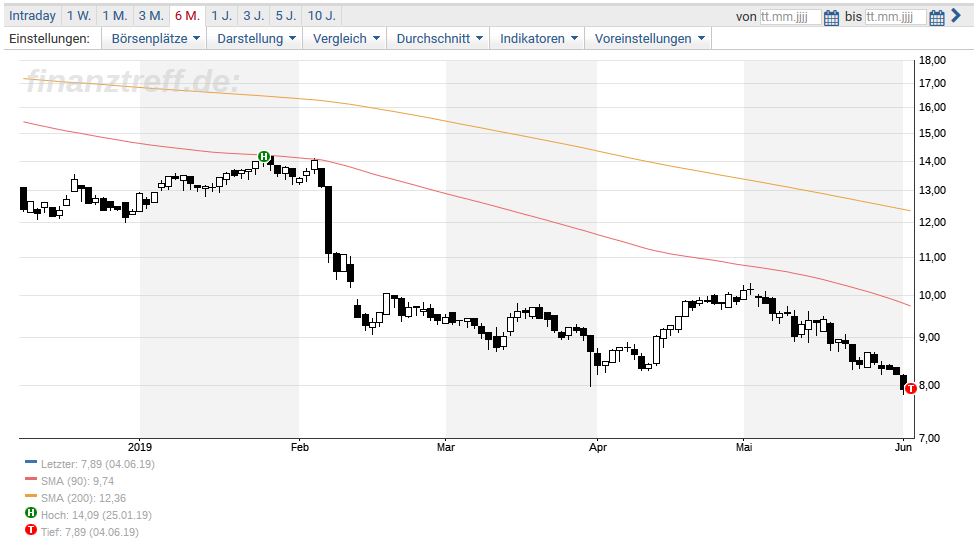
Task: Open the Vergleich dropdown
Action: pos(345,39)
